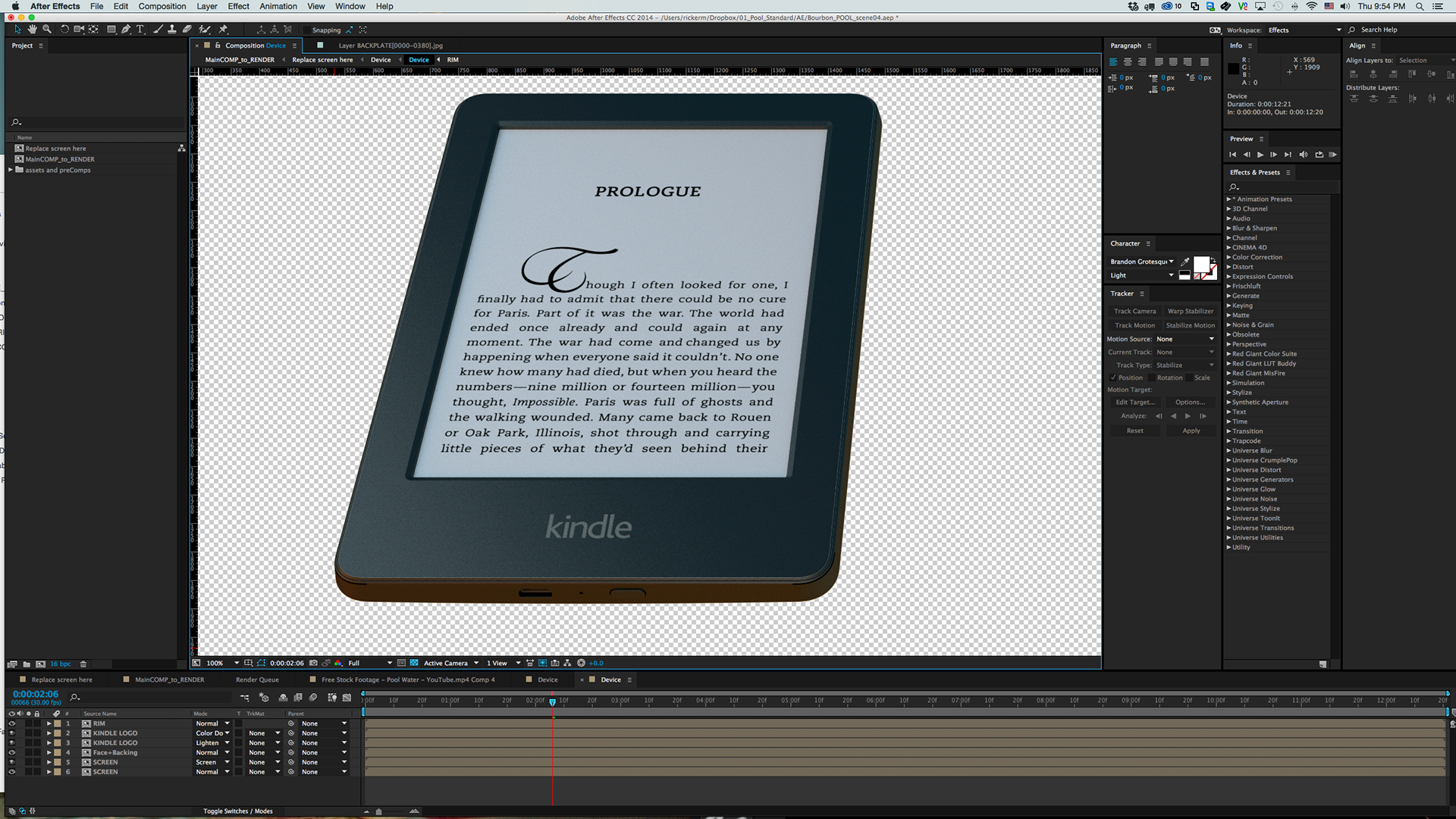
Task: Select the Pan Behind anchor point tool
Action: (x=93, y=30)
